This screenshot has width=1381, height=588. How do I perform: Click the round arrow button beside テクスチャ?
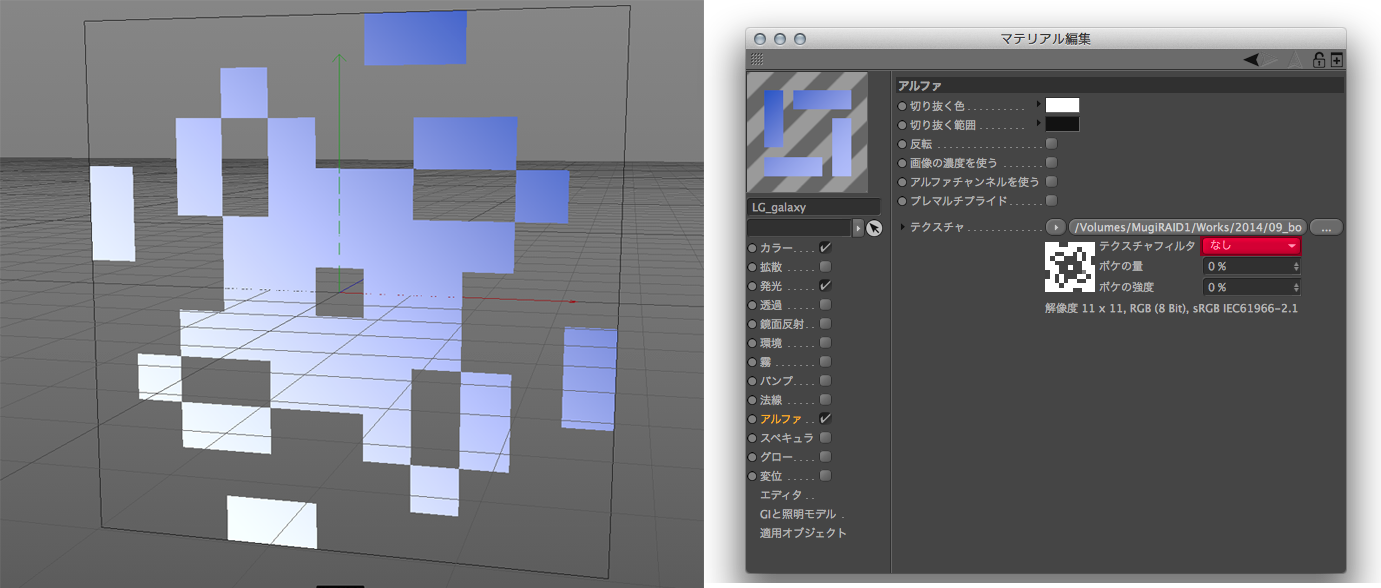tap(1055, 227)
